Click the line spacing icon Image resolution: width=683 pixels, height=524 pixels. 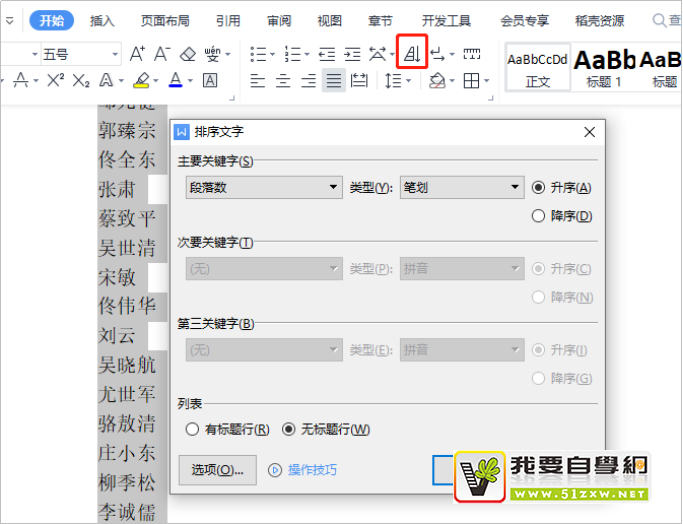pos(394,81)
